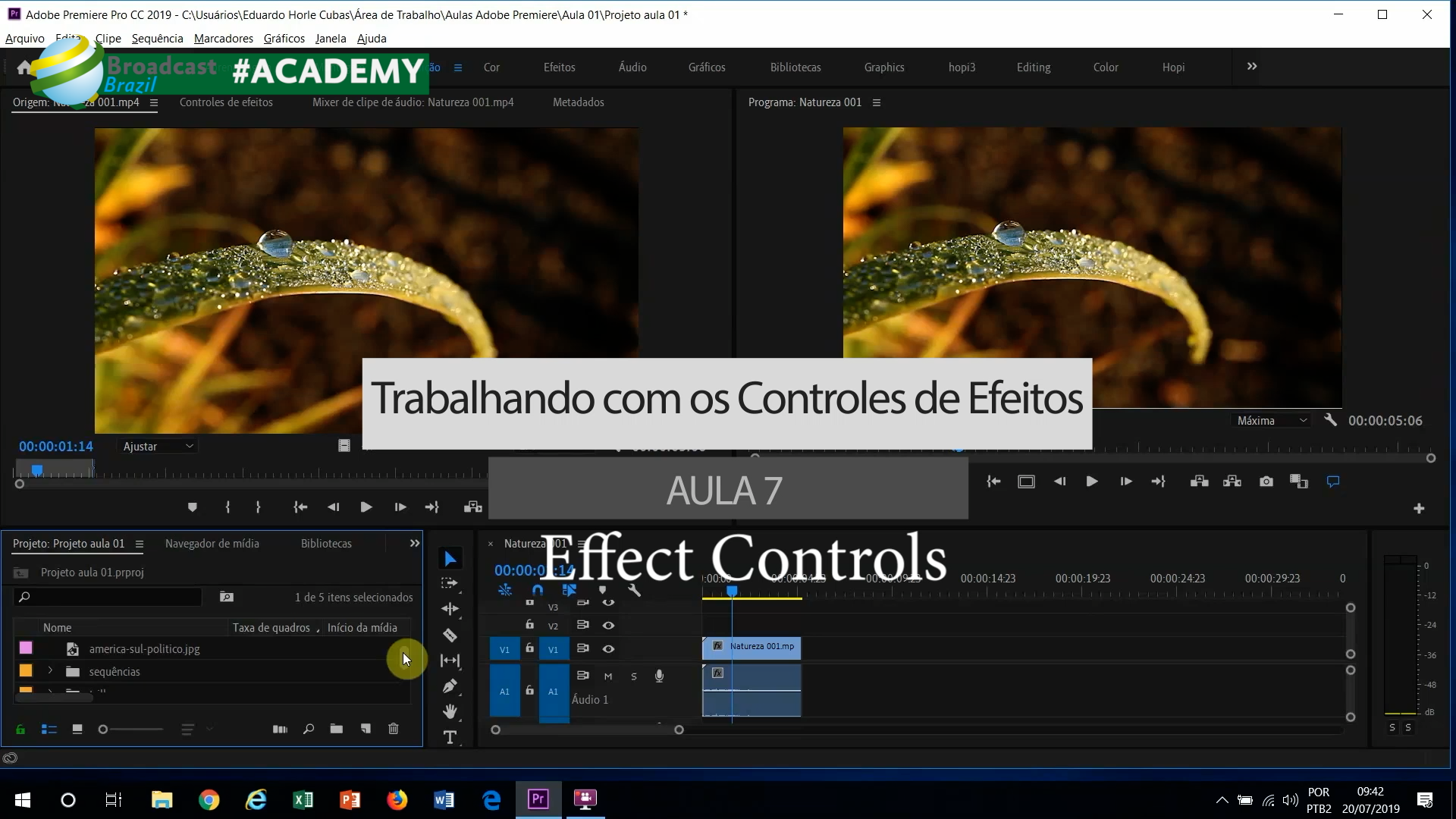This screenshot has width=1456, height=819.
Task: Open the Máxima playback resolution dropdown
Action: (x=1272, y=421)
